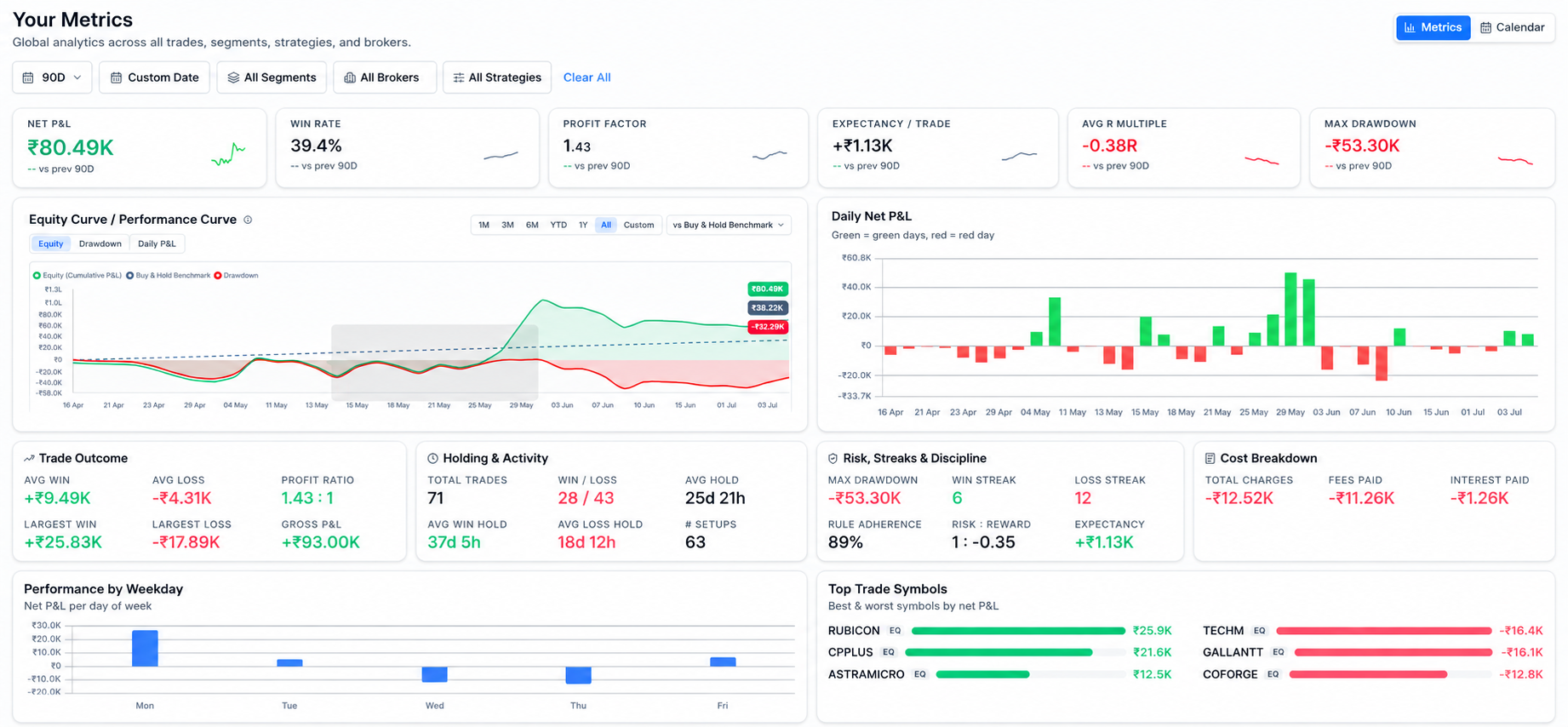The width and height of the screenshot is (1568, 727).
Task: Click the Clear All link
Action: click(x=587, y=77)
